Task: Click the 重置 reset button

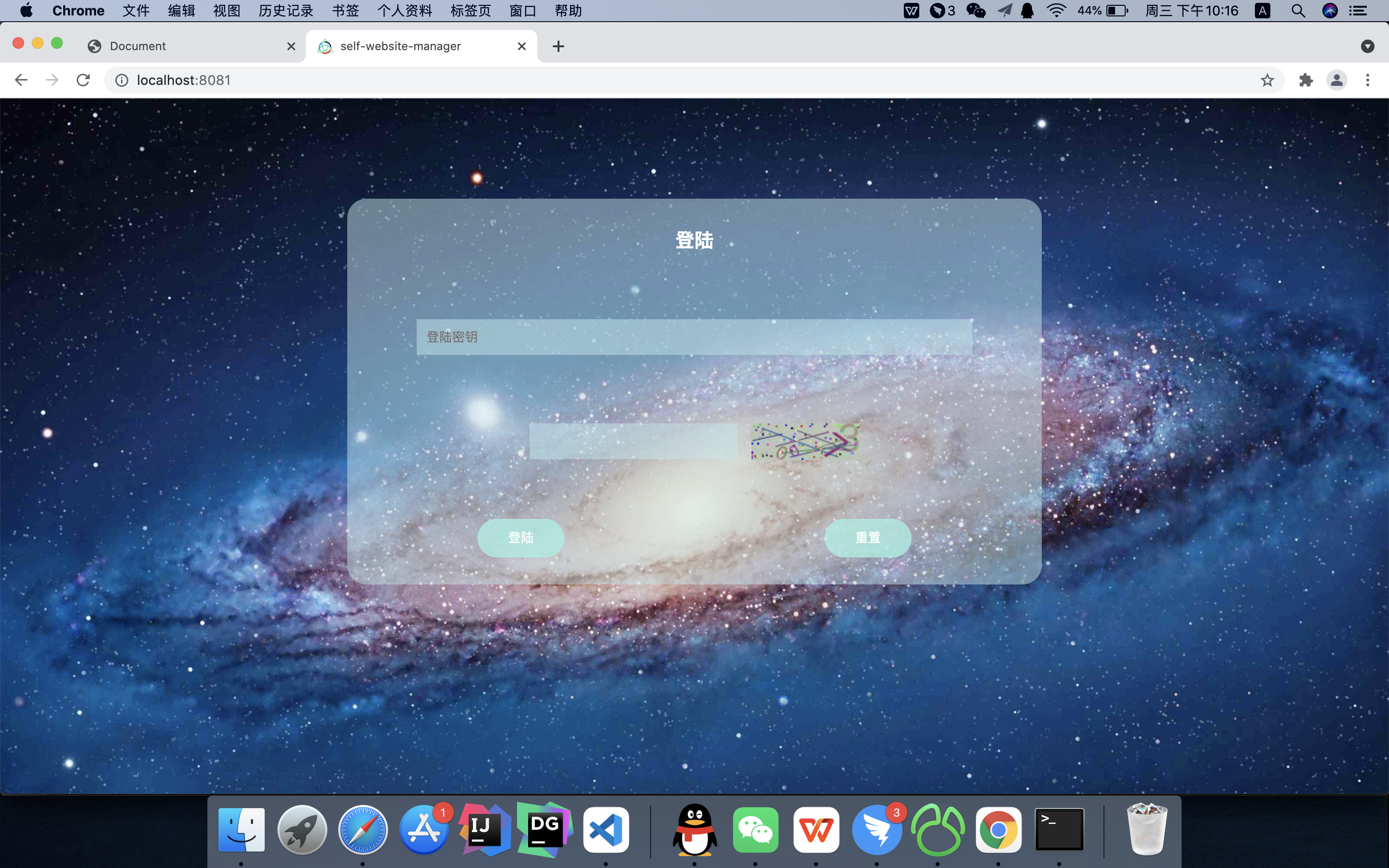Action: [x=867, y=538]
